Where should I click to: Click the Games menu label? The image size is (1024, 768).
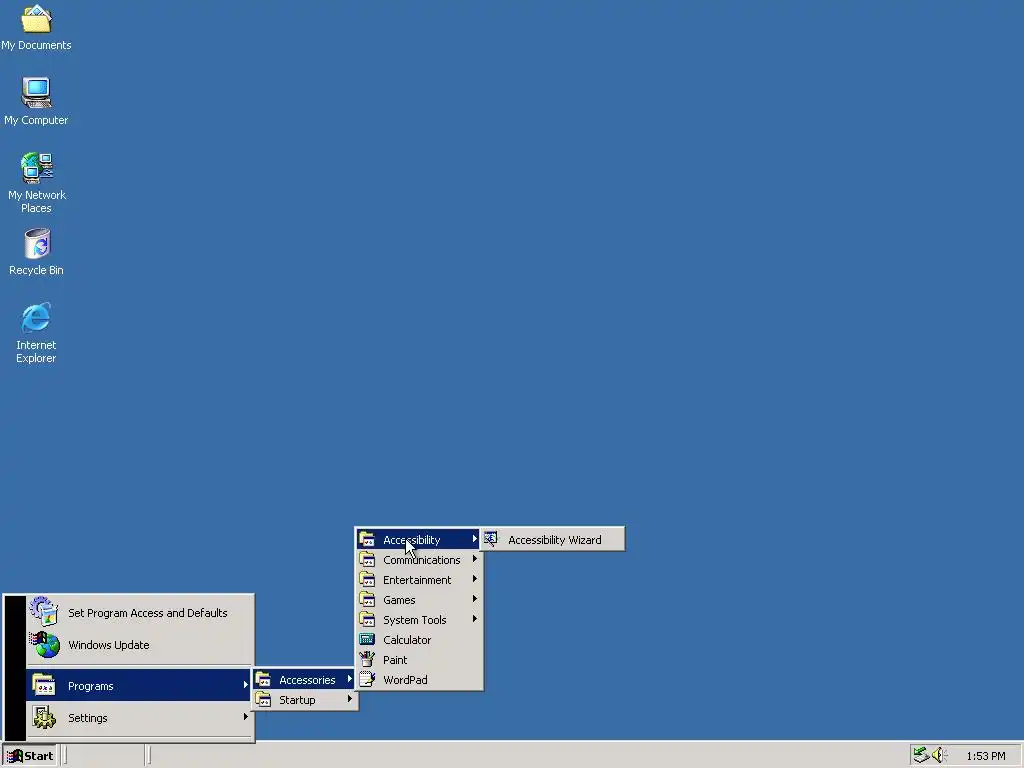(399, 600)
